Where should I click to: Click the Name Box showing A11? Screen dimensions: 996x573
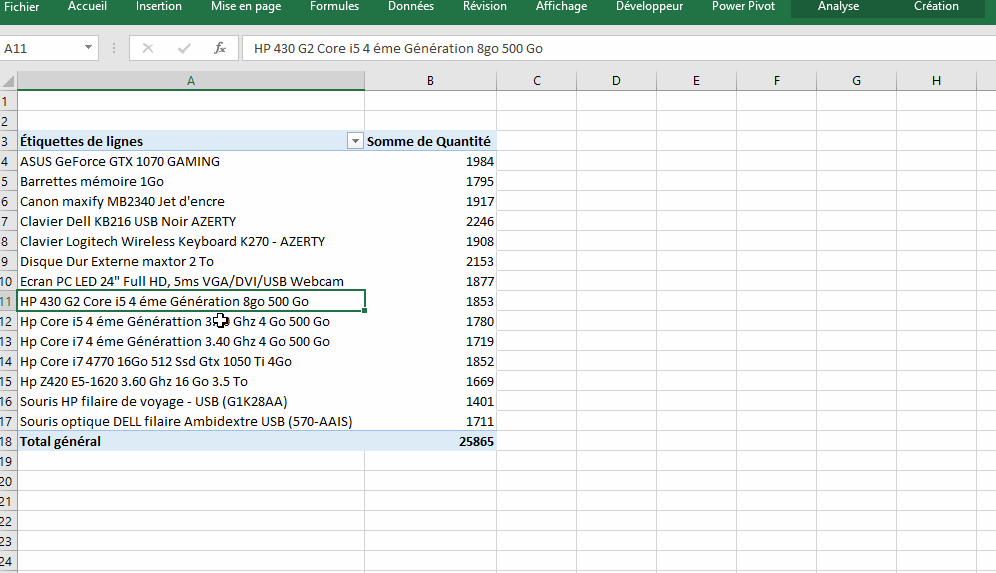41,48
